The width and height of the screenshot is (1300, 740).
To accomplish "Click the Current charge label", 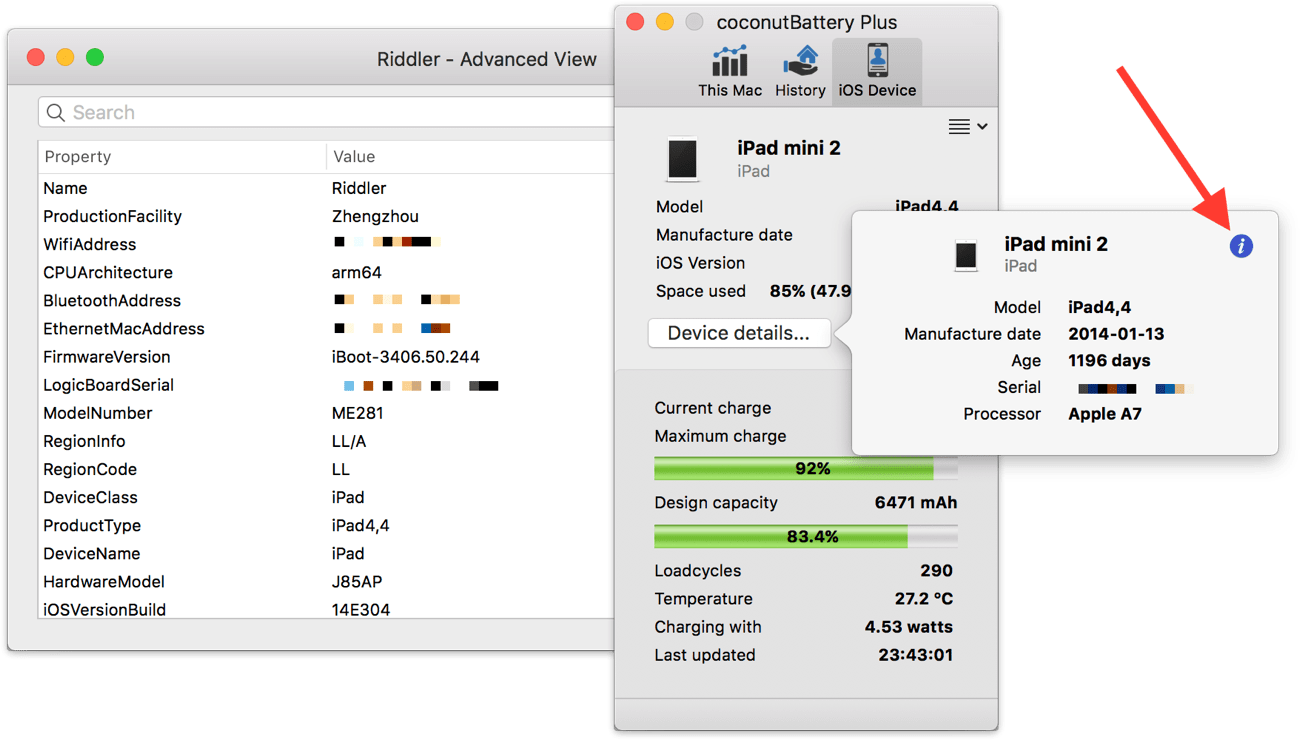I will 713,408.
